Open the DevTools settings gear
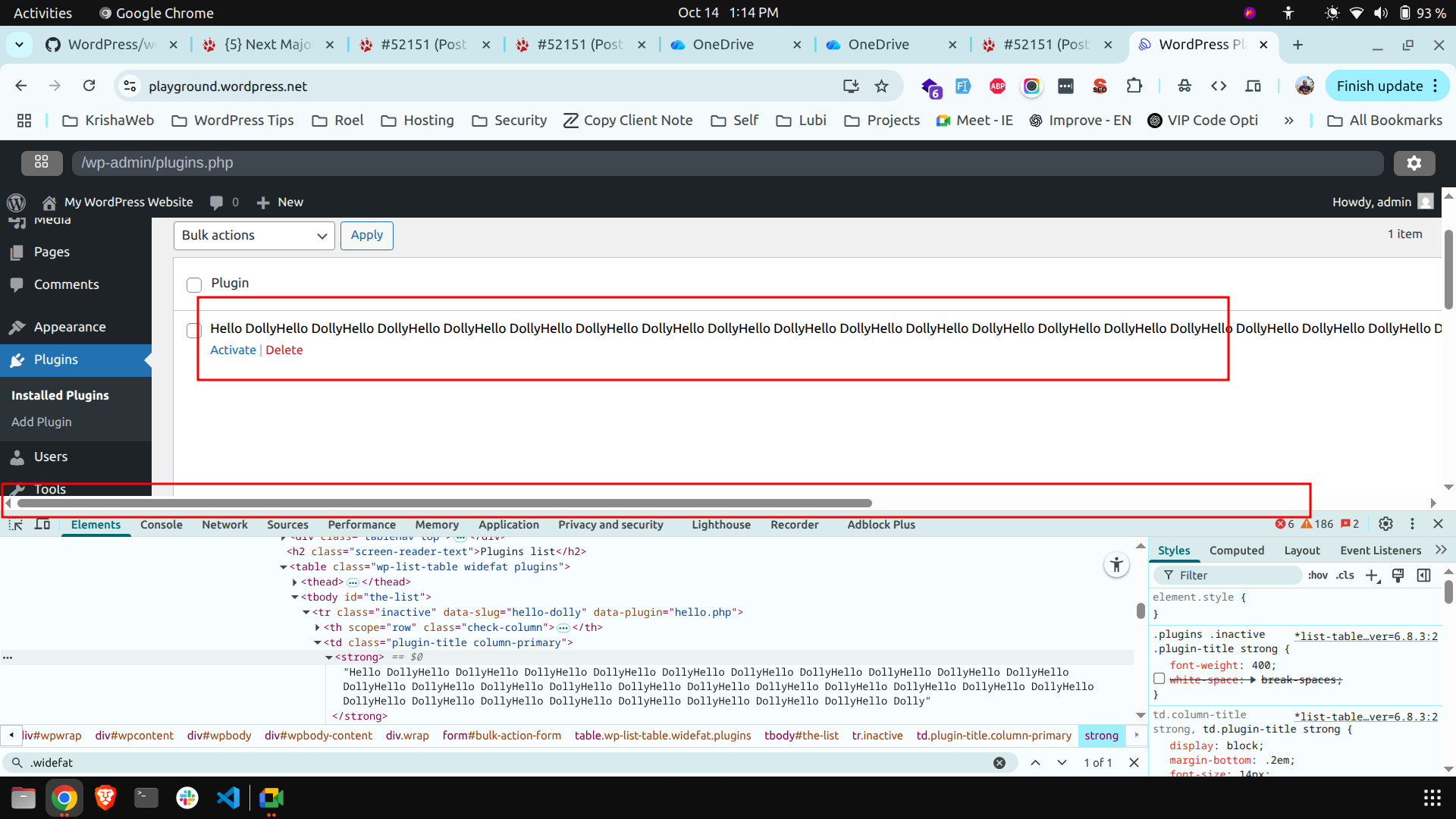The width and height of the screenshot is (1456, 819). (x=1385, y=524)
